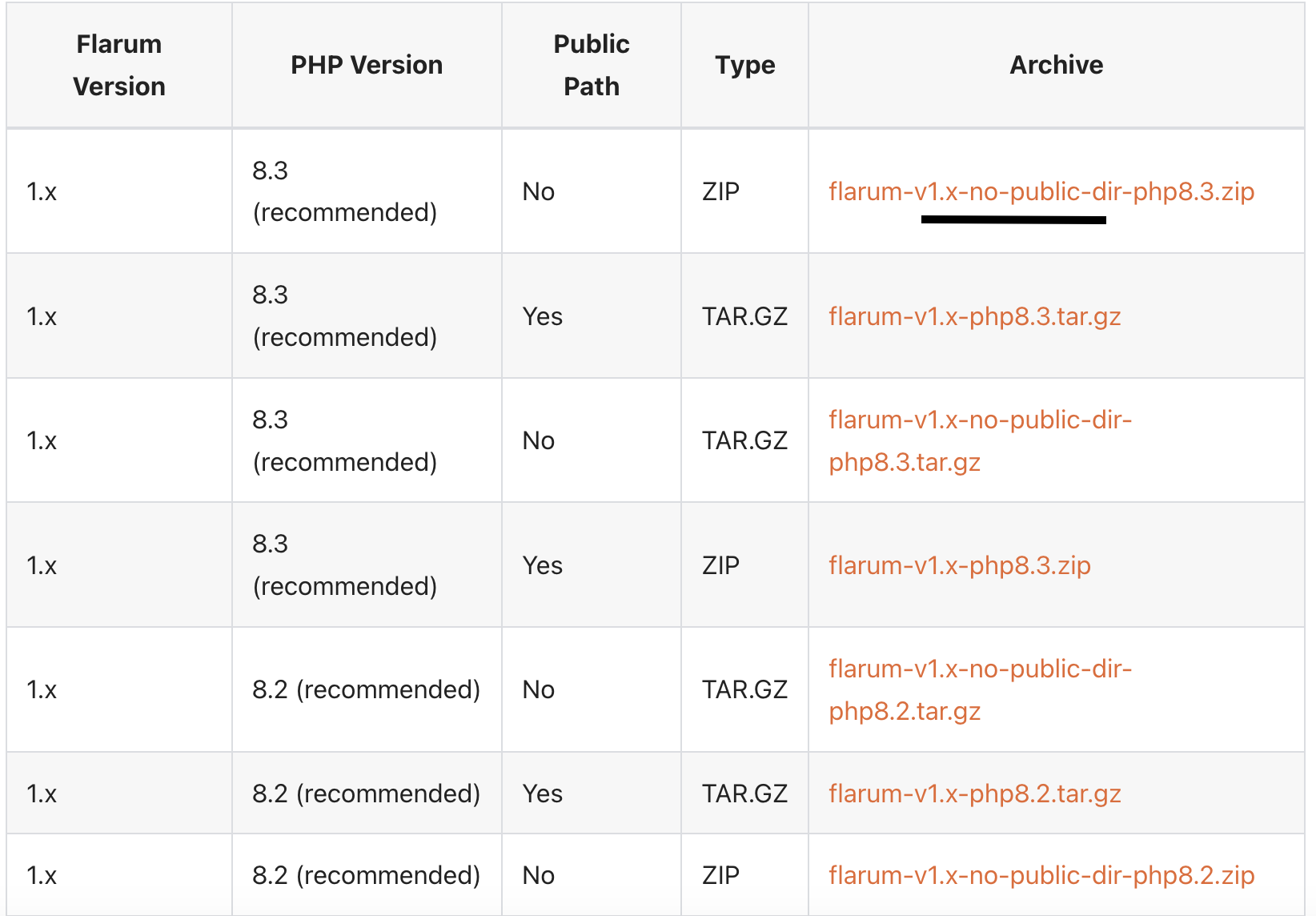The width and height of the screenshot is (1316, 916).
Task: Select the Archive column header
Action: tap(1056, 65)
